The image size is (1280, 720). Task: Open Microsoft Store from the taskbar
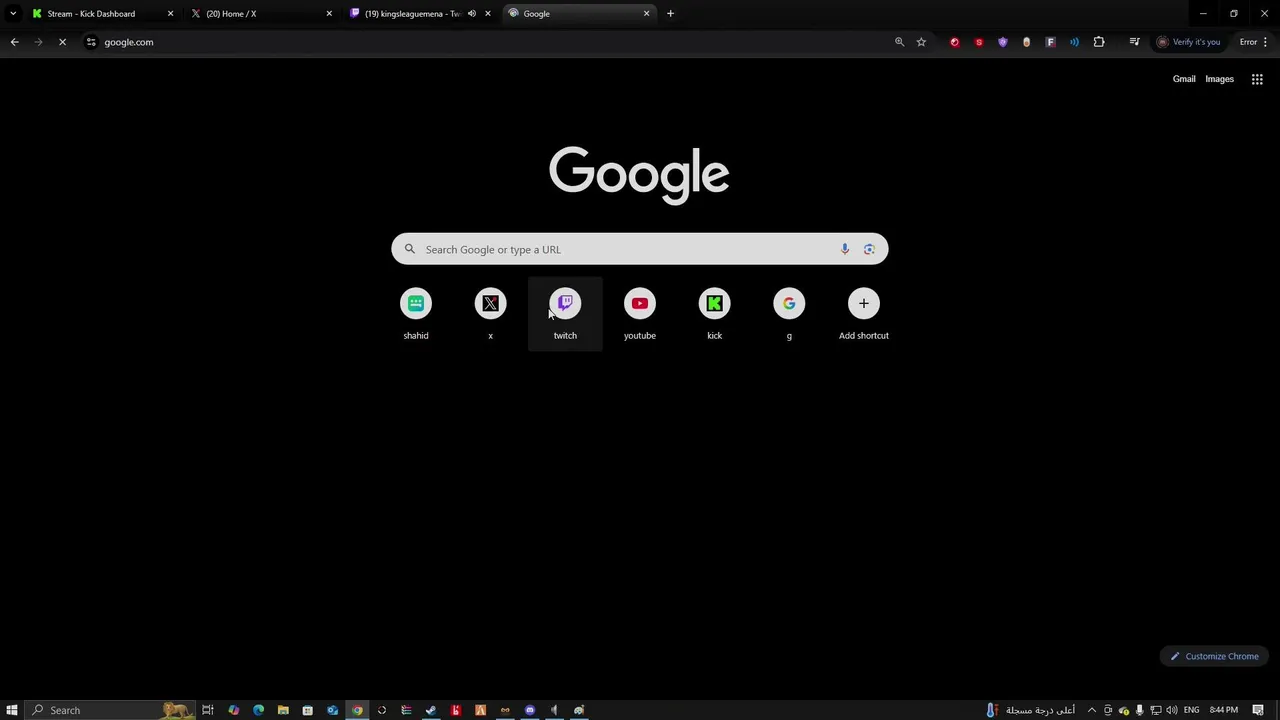[307, 710]
